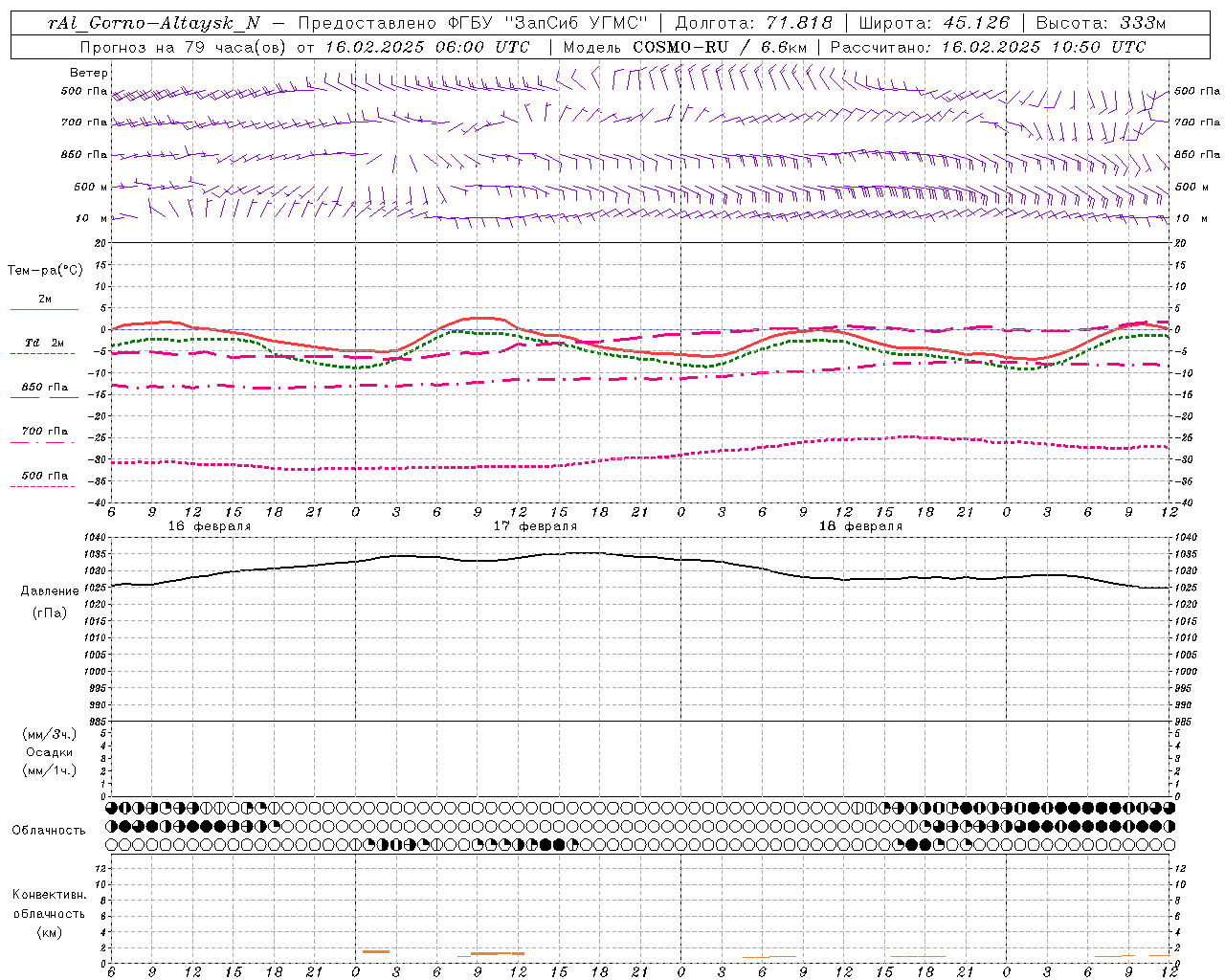Click the (гПа) unit label under Давление
Screen dimensions: 1225x980
(x=50, y=612)
